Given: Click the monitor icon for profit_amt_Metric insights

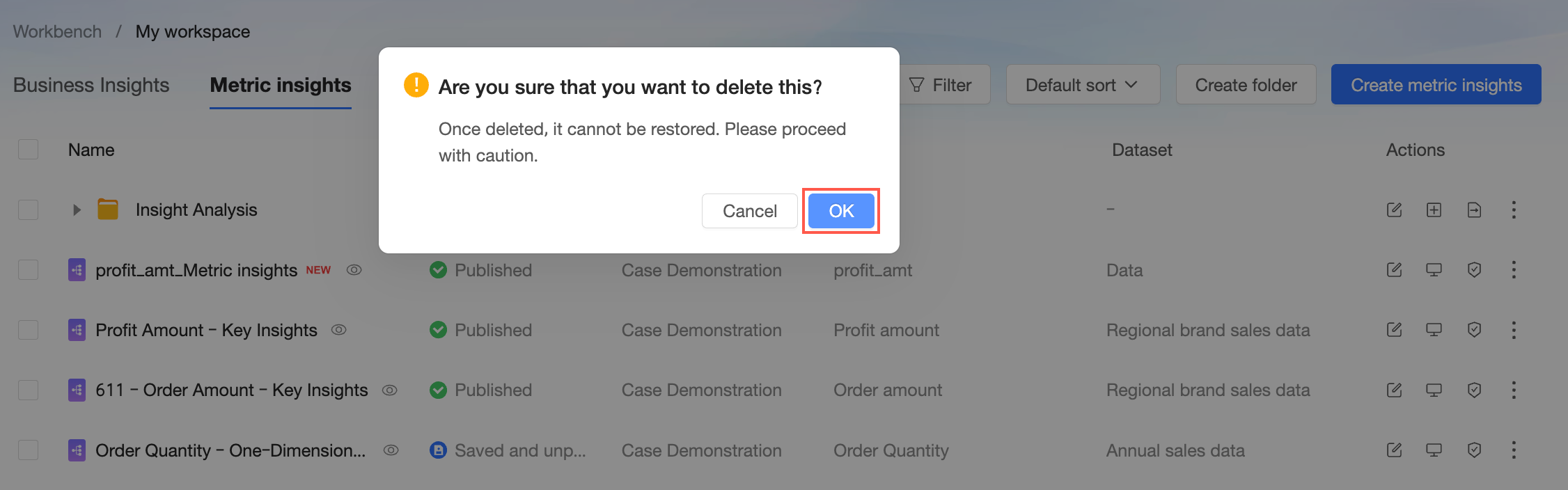Looking at the screenshot, I should coord(1434,269).
